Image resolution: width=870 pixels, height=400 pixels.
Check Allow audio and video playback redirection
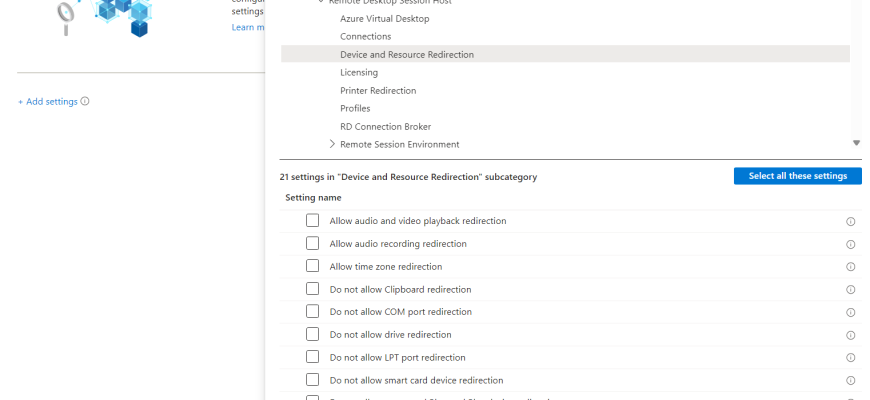coord(313,221)
